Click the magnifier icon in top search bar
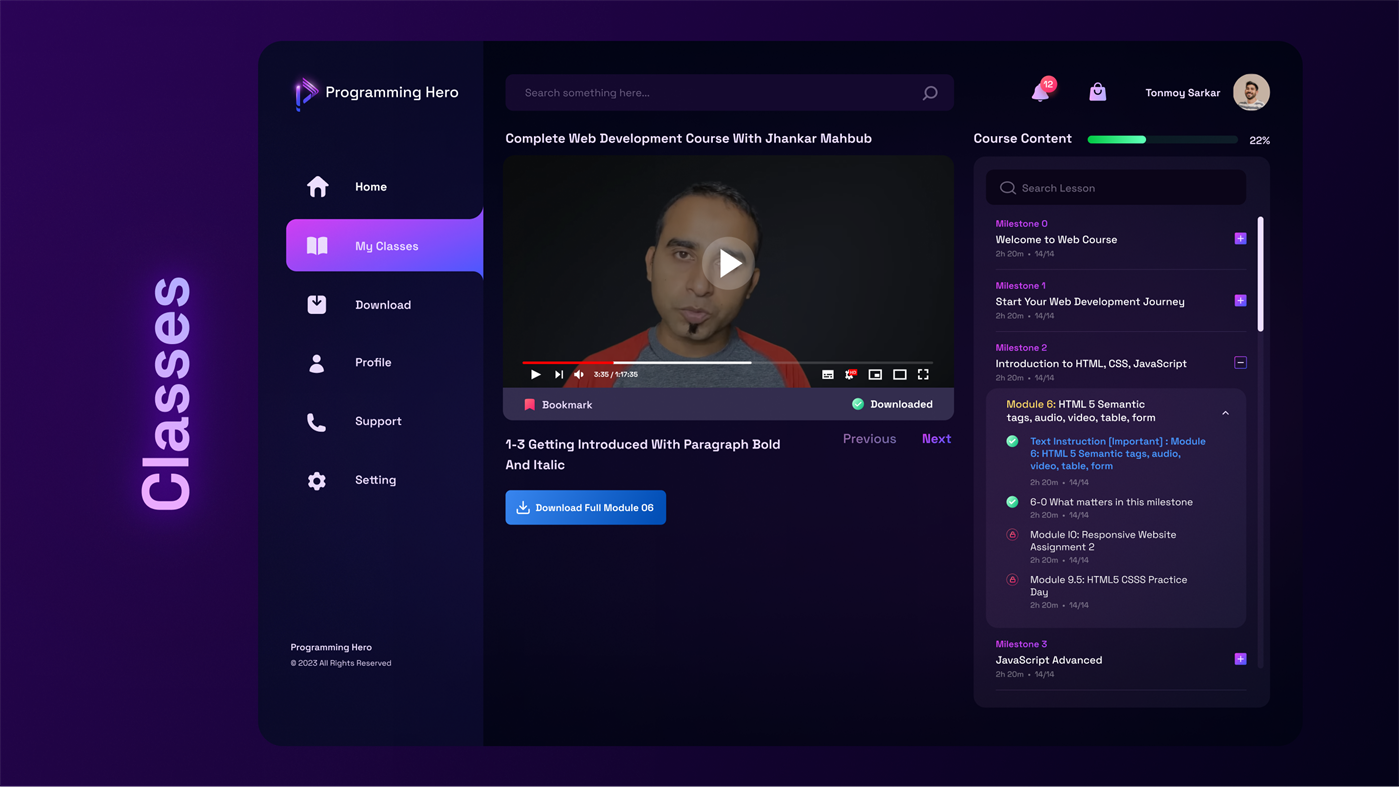 [930, 93]
